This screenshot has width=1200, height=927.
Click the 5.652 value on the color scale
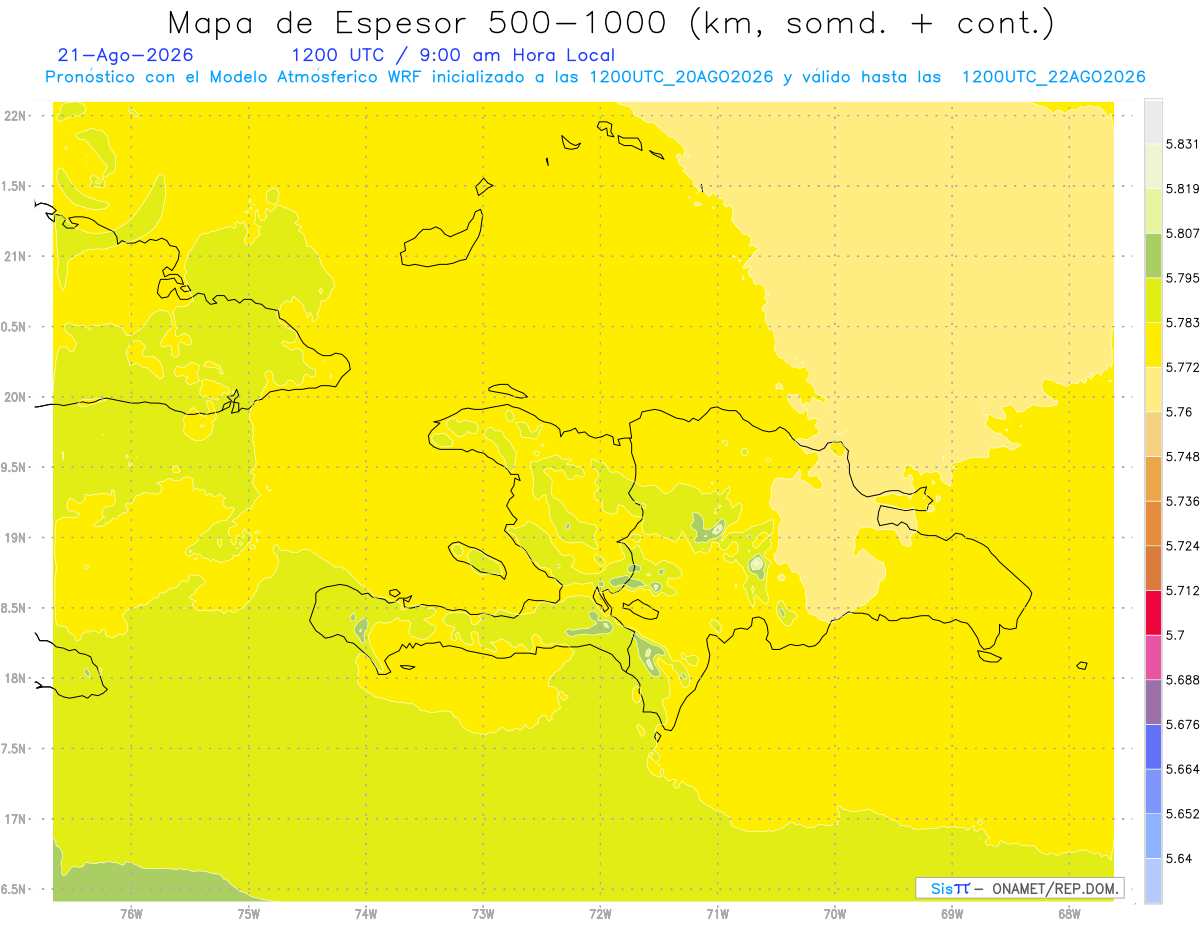tap(1182, 814)
